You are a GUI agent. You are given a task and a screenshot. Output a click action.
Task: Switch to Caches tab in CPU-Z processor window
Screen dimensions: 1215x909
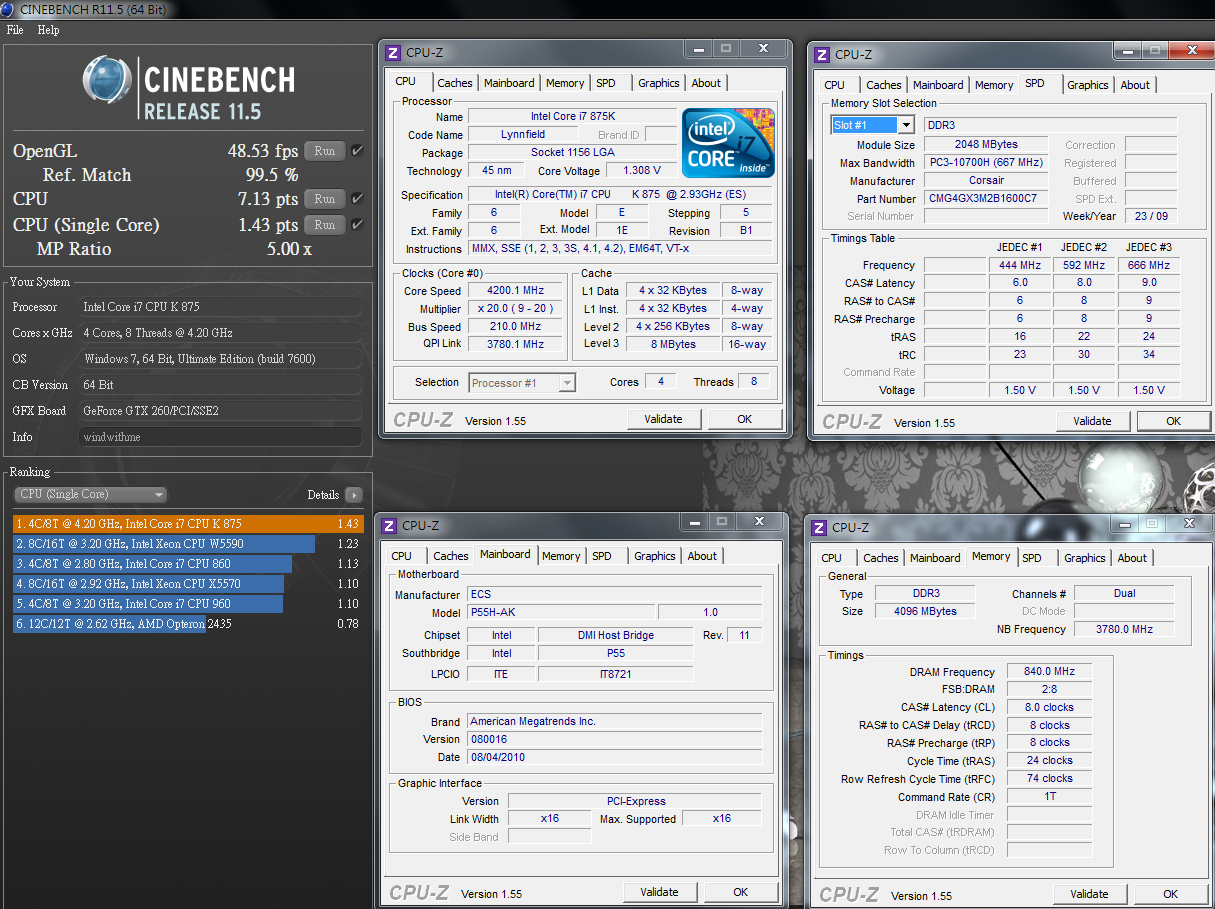coord(455,83)
